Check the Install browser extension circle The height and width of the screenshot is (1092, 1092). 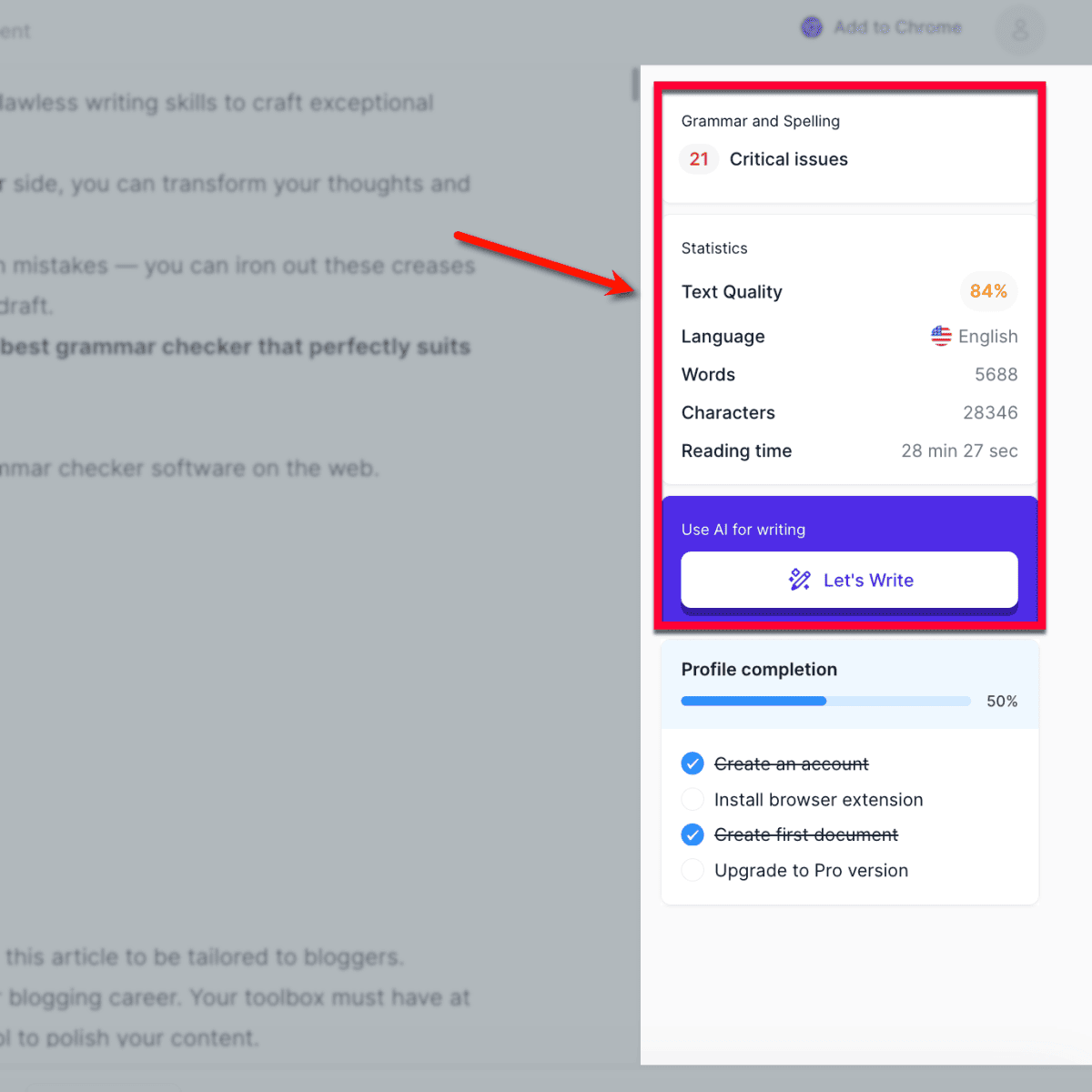(x=693, y=799)
